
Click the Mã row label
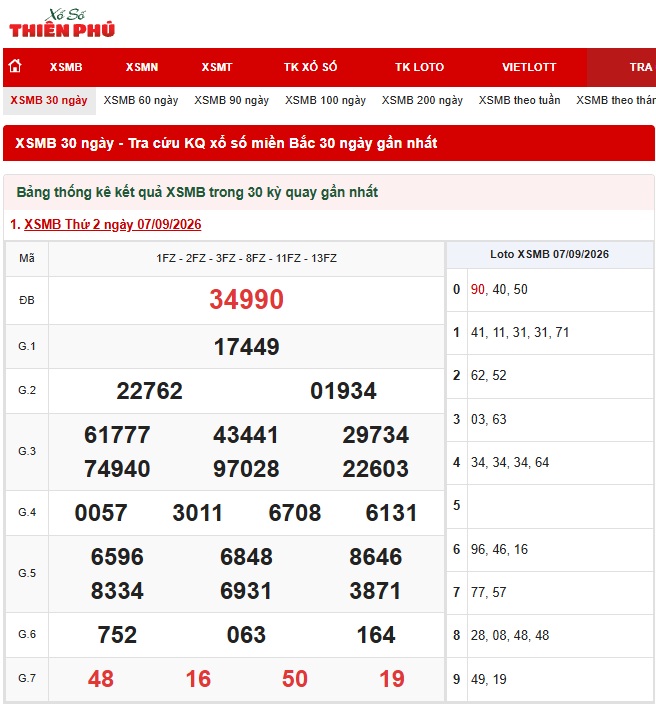click(27, 258)
